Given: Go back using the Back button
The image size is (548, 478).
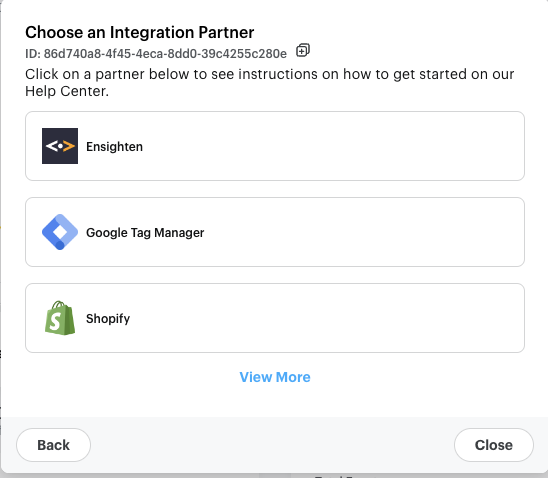Looking at the screenshot, I should coord(53,445).
